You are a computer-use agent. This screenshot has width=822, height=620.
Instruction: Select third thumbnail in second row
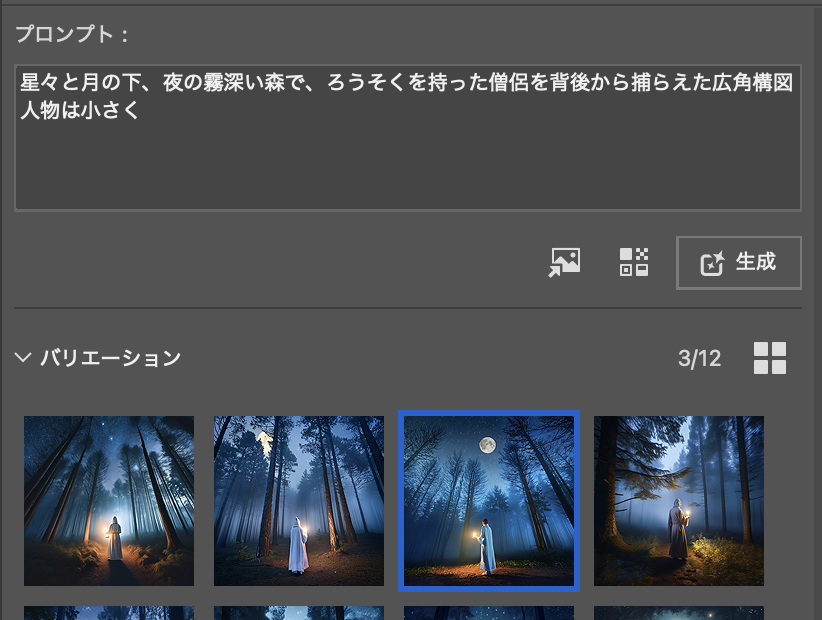coord(488,612)
